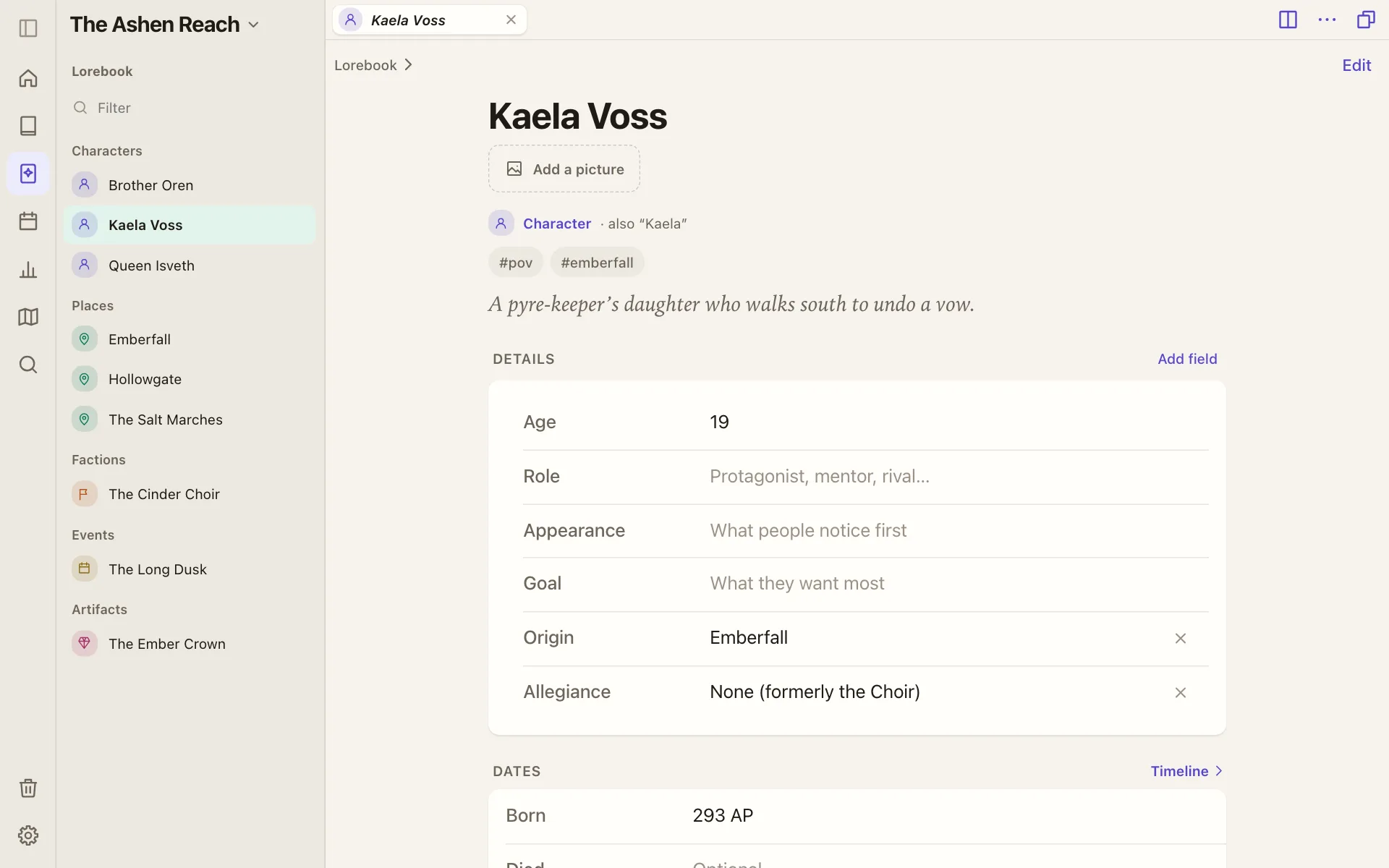Select the Lorebook sparkle icon
This screenshot has width=1389, height=868.
pyautogui.click(x=28, y=174)
